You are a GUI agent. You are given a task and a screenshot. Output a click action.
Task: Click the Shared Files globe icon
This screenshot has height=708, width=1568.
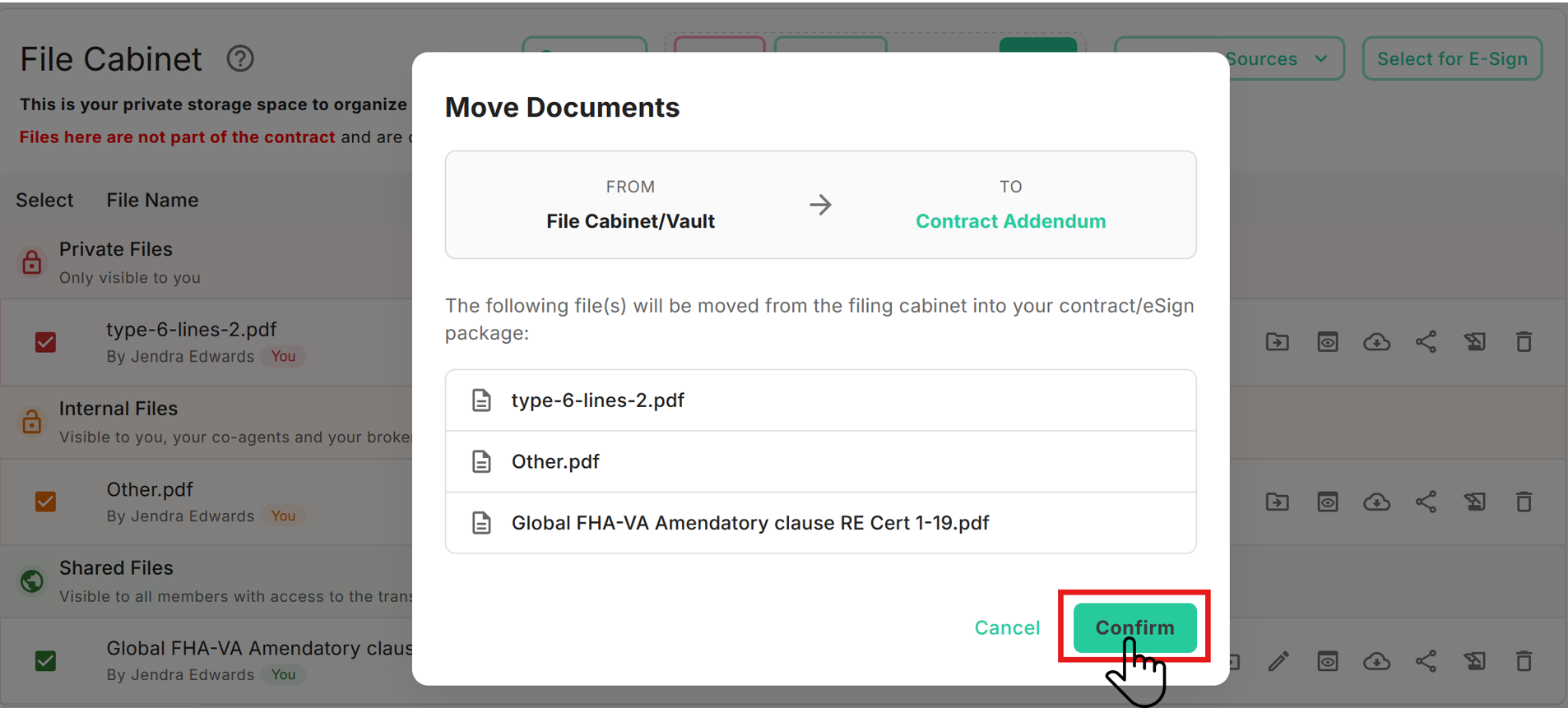click(31, 581)
